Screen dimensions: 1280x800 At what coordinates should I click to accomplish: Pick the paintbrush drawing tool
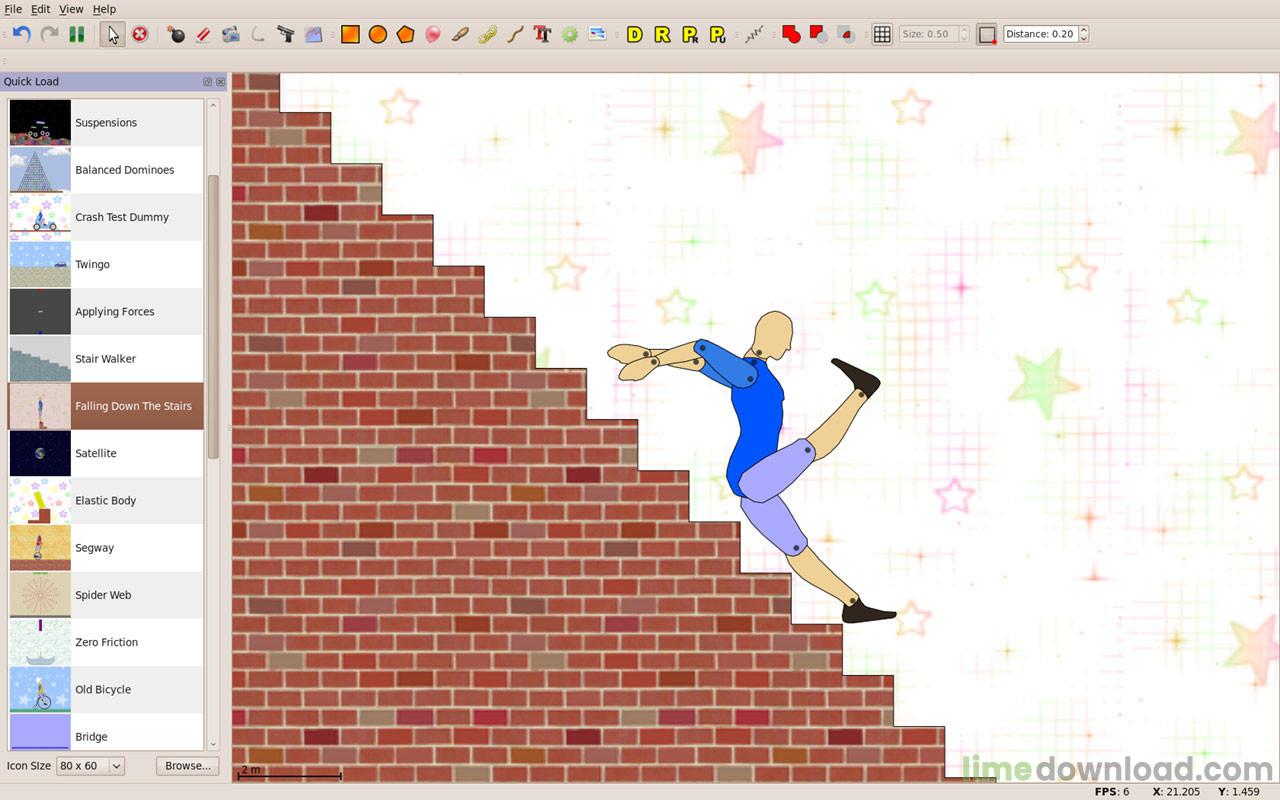[x=460, y=34]
